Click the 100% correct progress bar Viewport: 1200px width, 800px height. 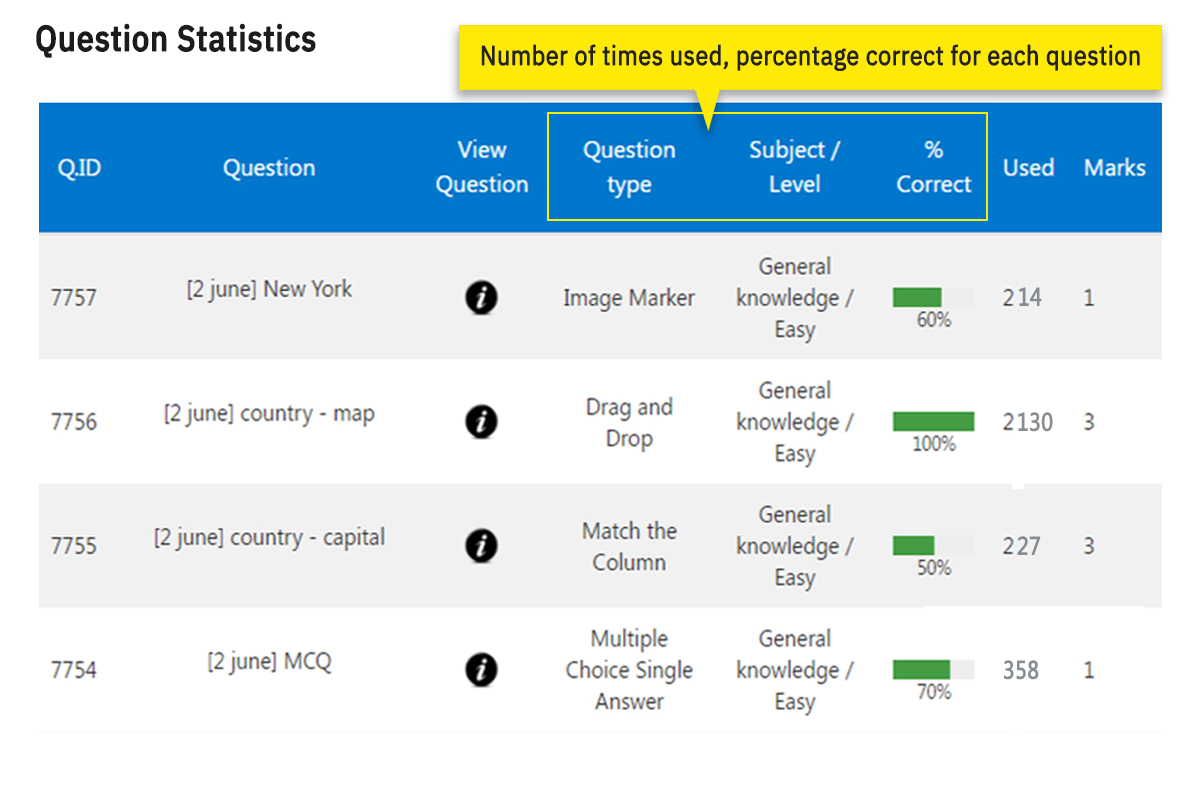click(933, 421)
